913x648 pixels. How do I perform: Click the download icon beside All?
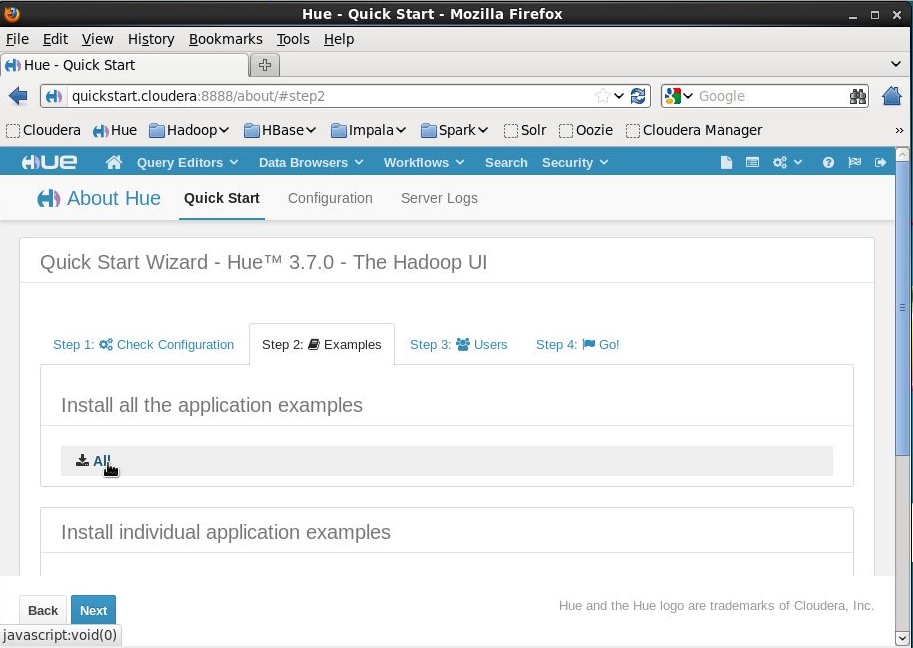coord(82,461)
